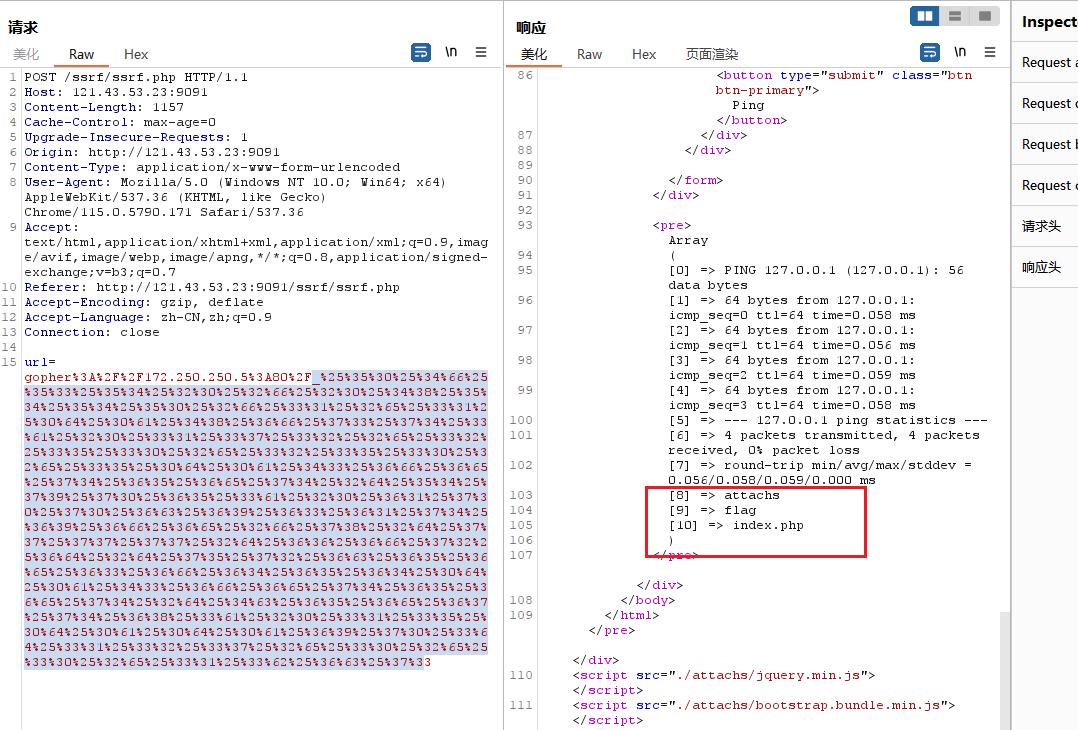Click the bootstrap.bundle.min.js script tag line

764,706
